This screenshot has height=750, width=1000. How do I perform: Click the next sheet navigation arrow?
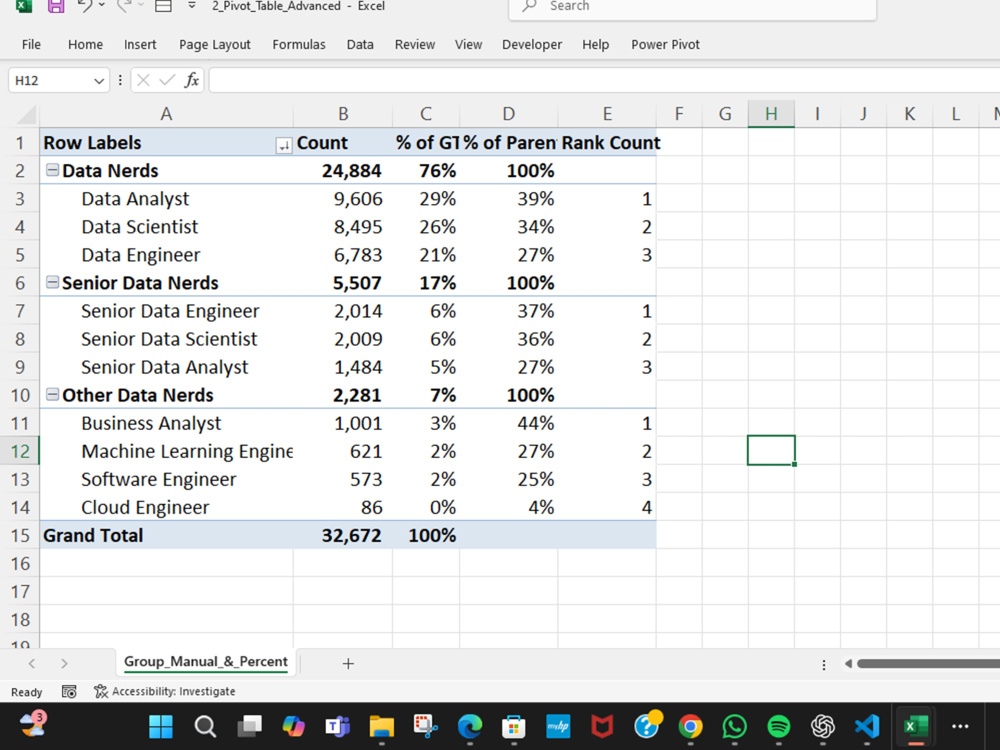tap(64, 664)
